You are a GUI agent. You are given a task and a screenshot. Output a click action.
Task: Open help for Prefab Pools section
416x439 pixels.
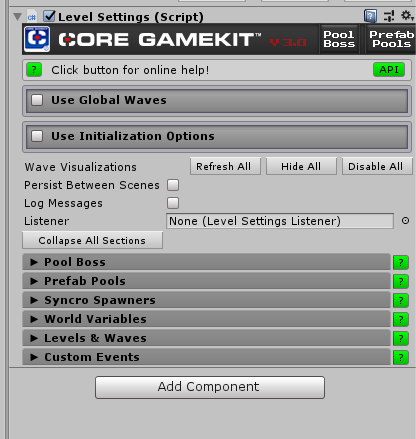[401, 282]
